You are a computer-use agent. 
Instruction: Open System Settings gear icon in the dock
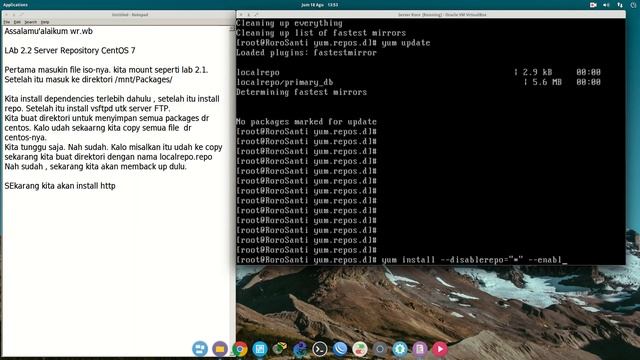click(x=400, y=349)
